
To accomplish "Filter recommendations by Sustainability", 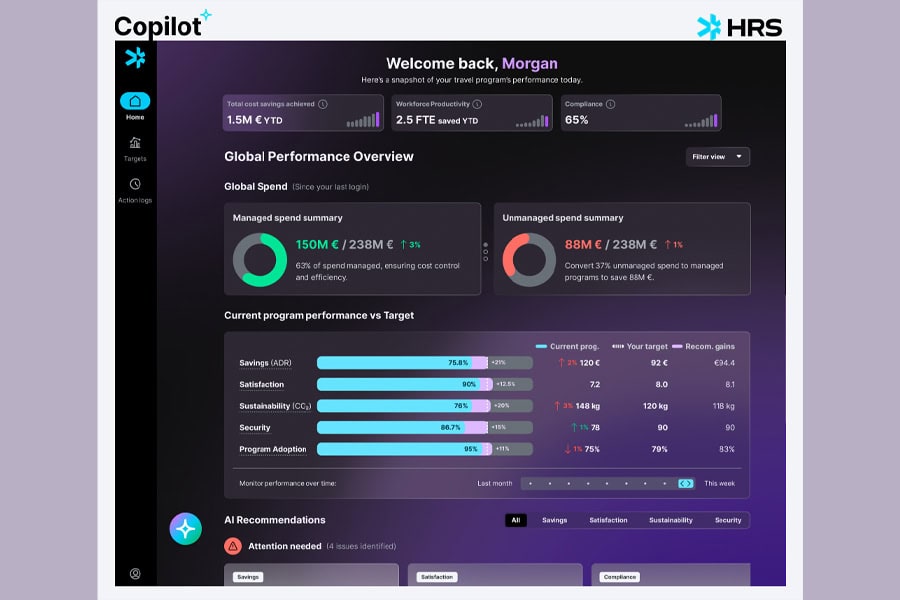I will point(670,520).
